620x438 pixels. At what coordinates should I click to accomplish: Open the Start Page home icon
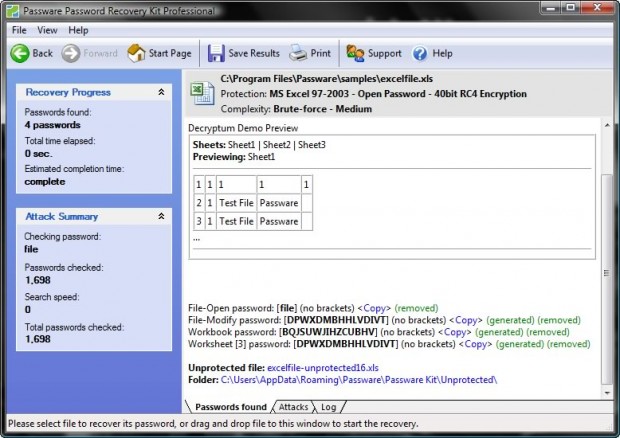point(137,53)
